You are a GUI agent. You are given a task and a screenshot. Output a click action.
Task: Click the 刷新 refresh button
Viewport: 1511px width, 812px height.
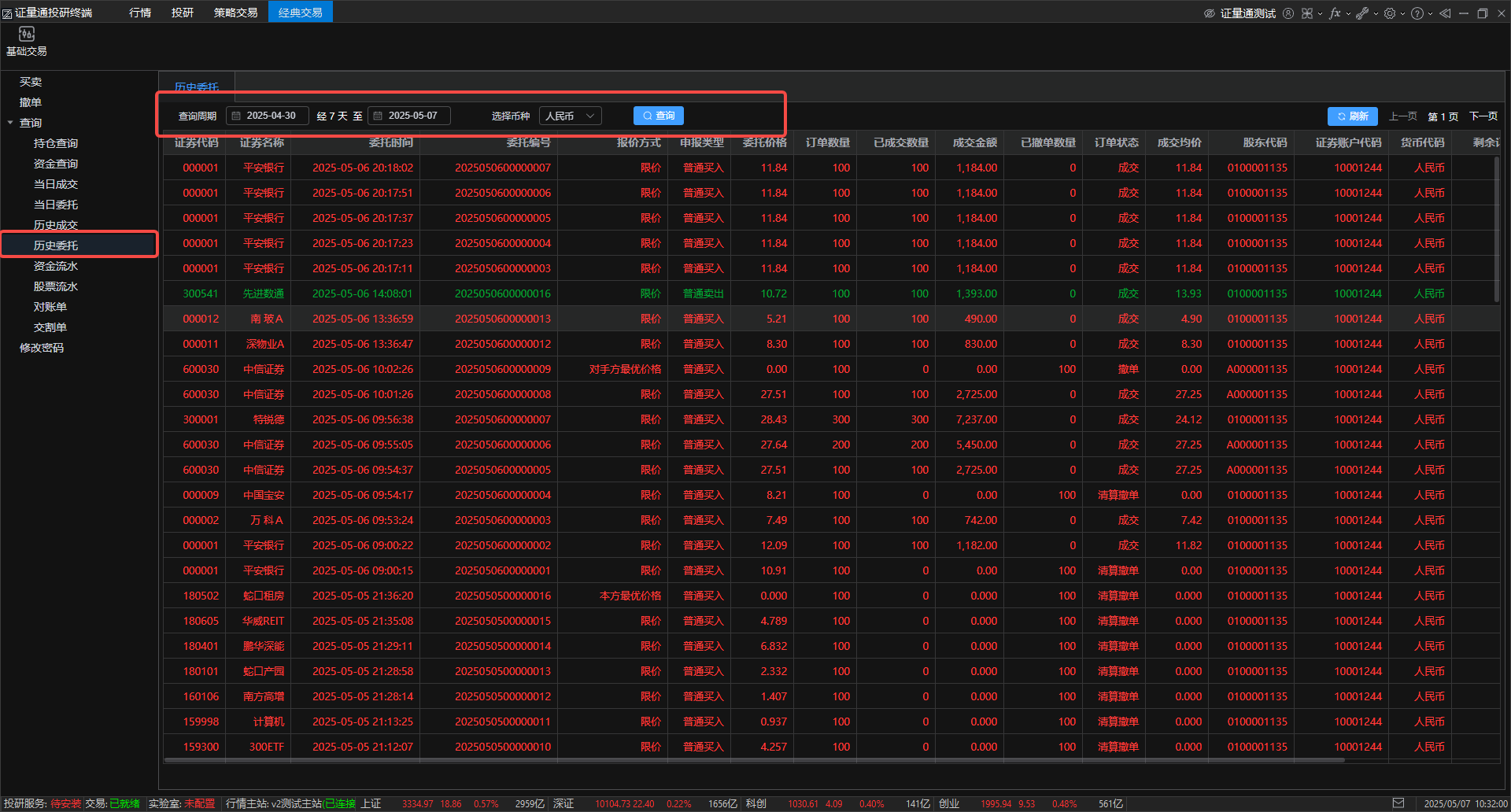point(1353,116)
